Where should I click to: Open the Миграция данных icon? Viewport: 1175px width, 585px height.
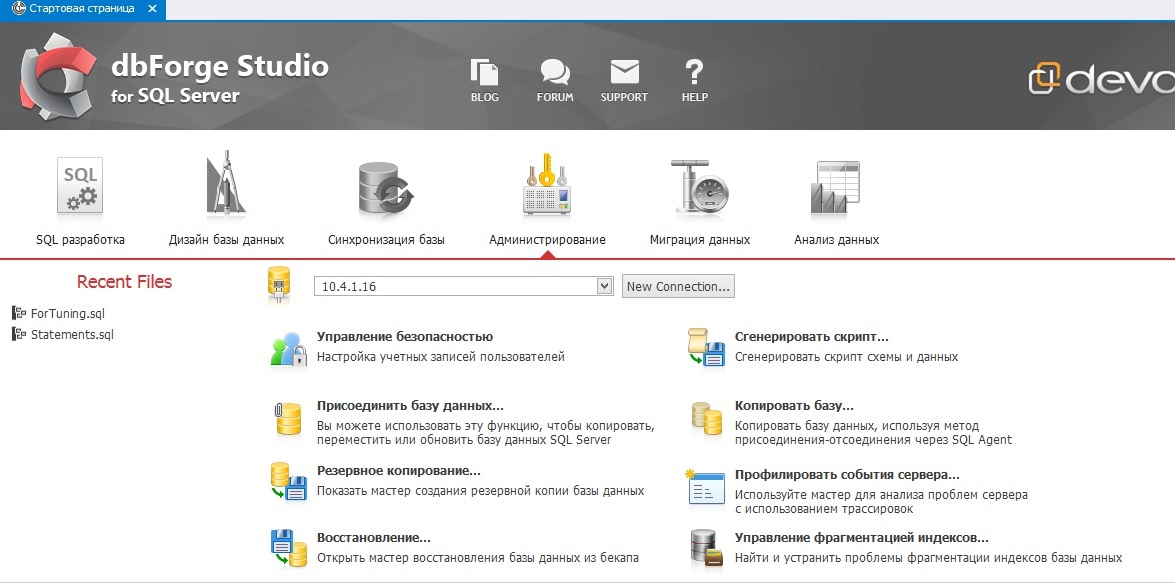(x=702, y=187)
